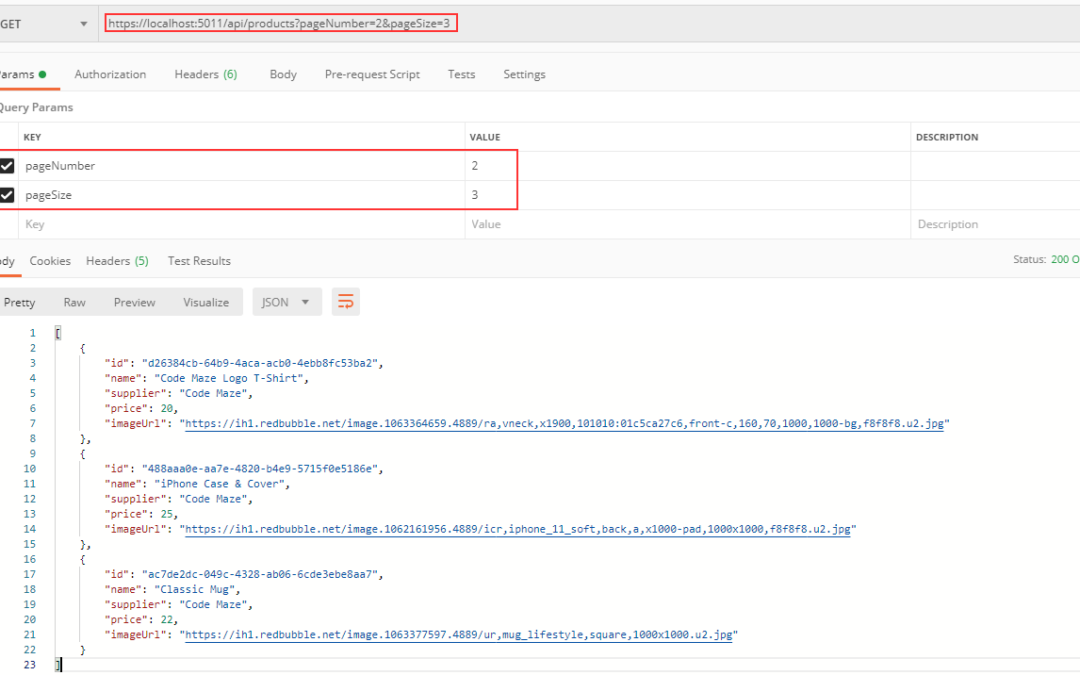Show the response Cookies tab
This screenshot has width=1080, height=675.
pos(50,261)
